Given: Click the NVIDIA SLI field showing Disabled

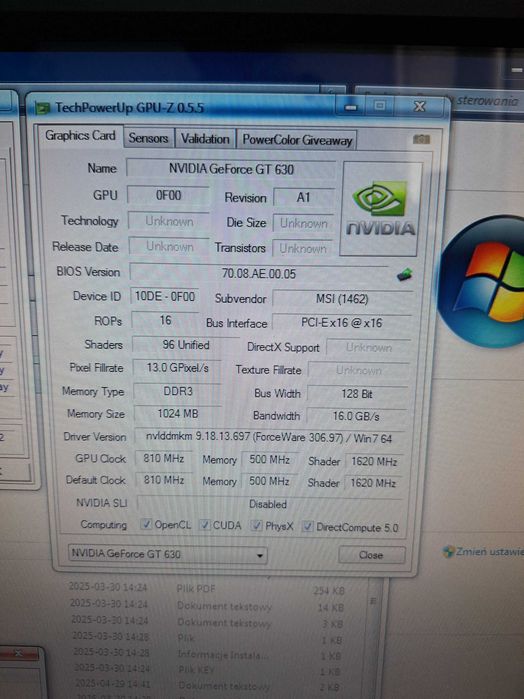Looking at the screenshot, I should coord(268,504).
